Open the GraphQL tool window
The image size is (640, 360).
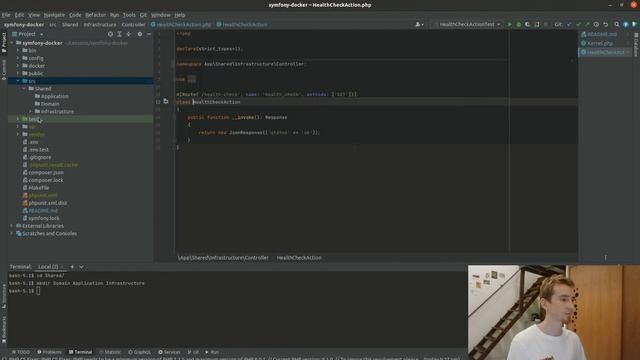click(140, 352)
